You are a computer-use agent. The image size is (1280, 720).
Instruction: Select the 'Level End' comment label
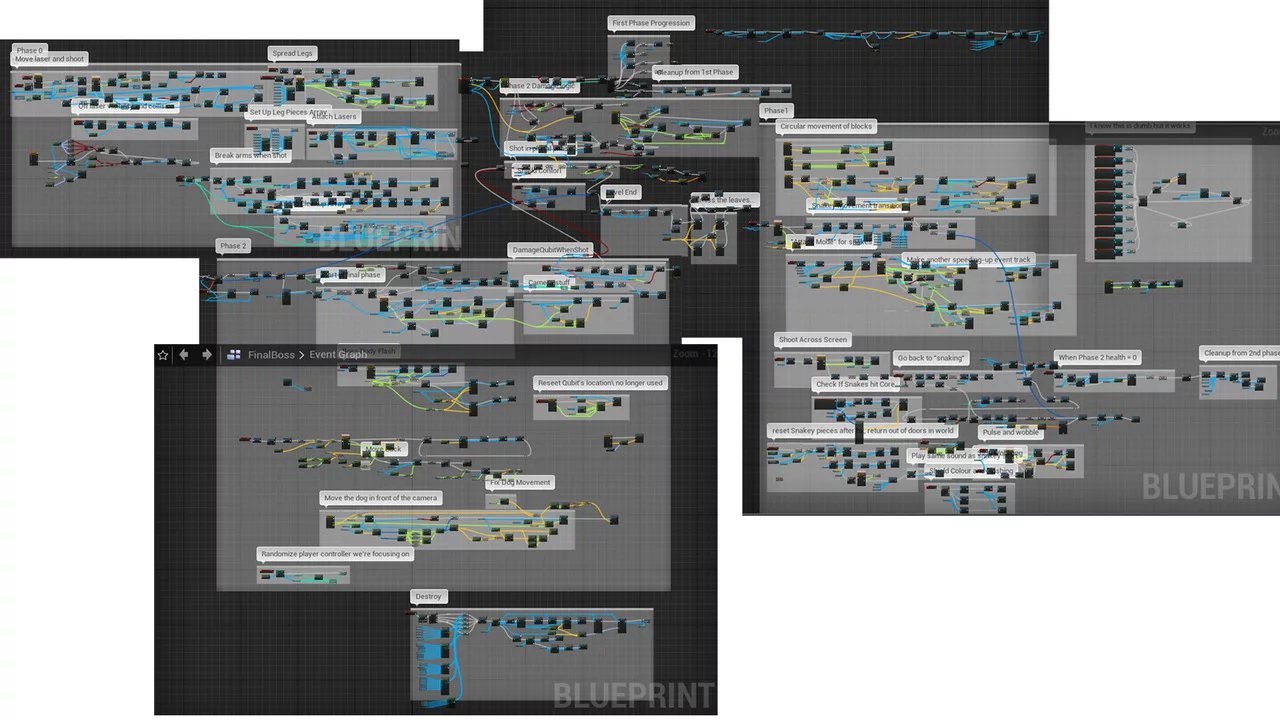pos(621,192)
